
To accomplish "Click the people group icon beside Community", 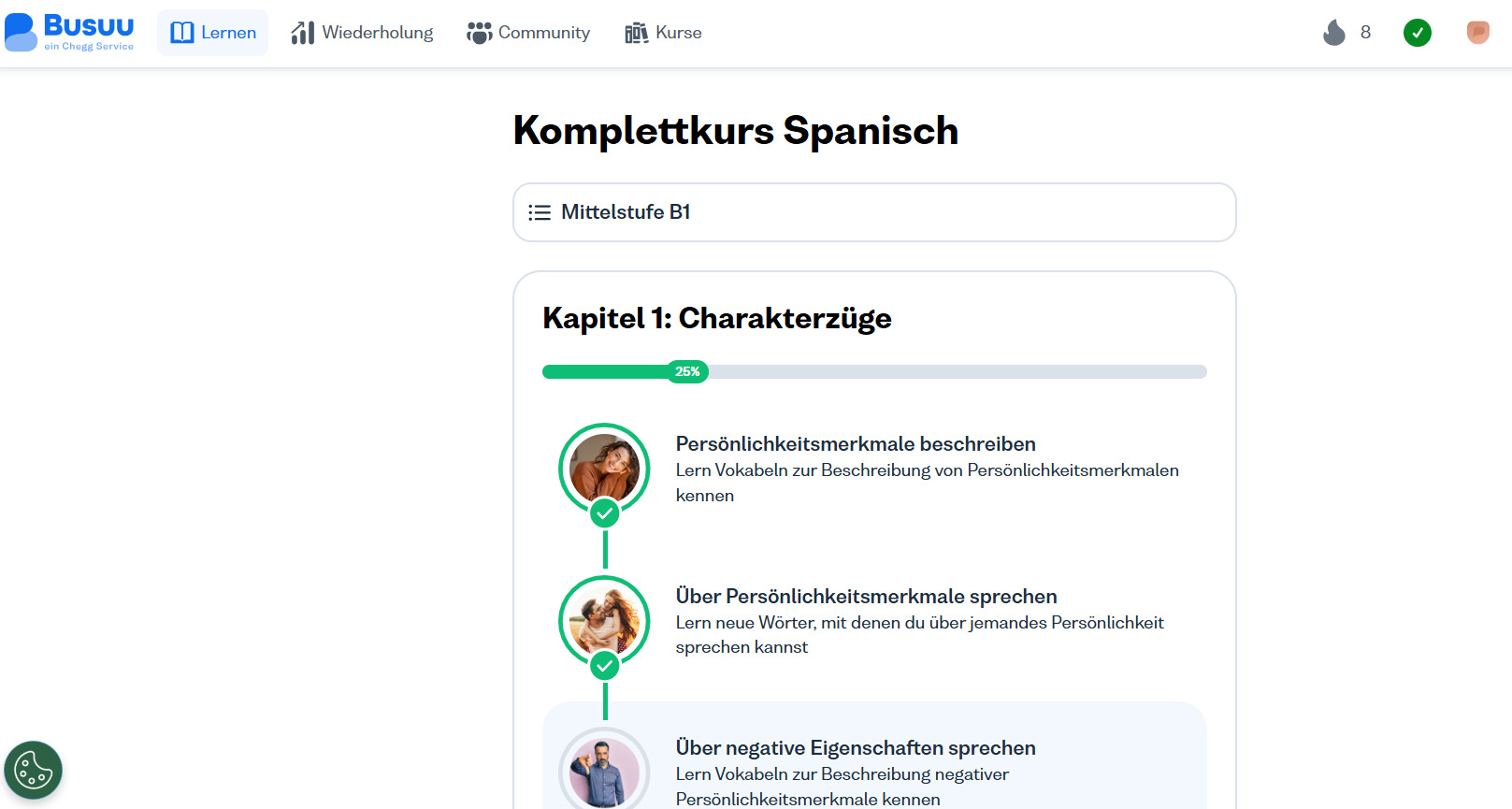I will (479, 33).
